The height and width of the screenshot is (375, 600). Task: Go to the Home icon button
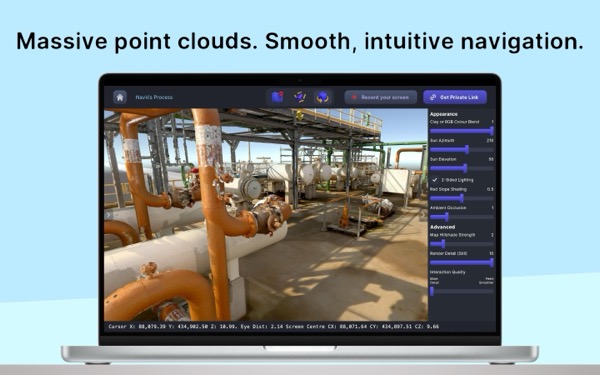tap(120, 97)
